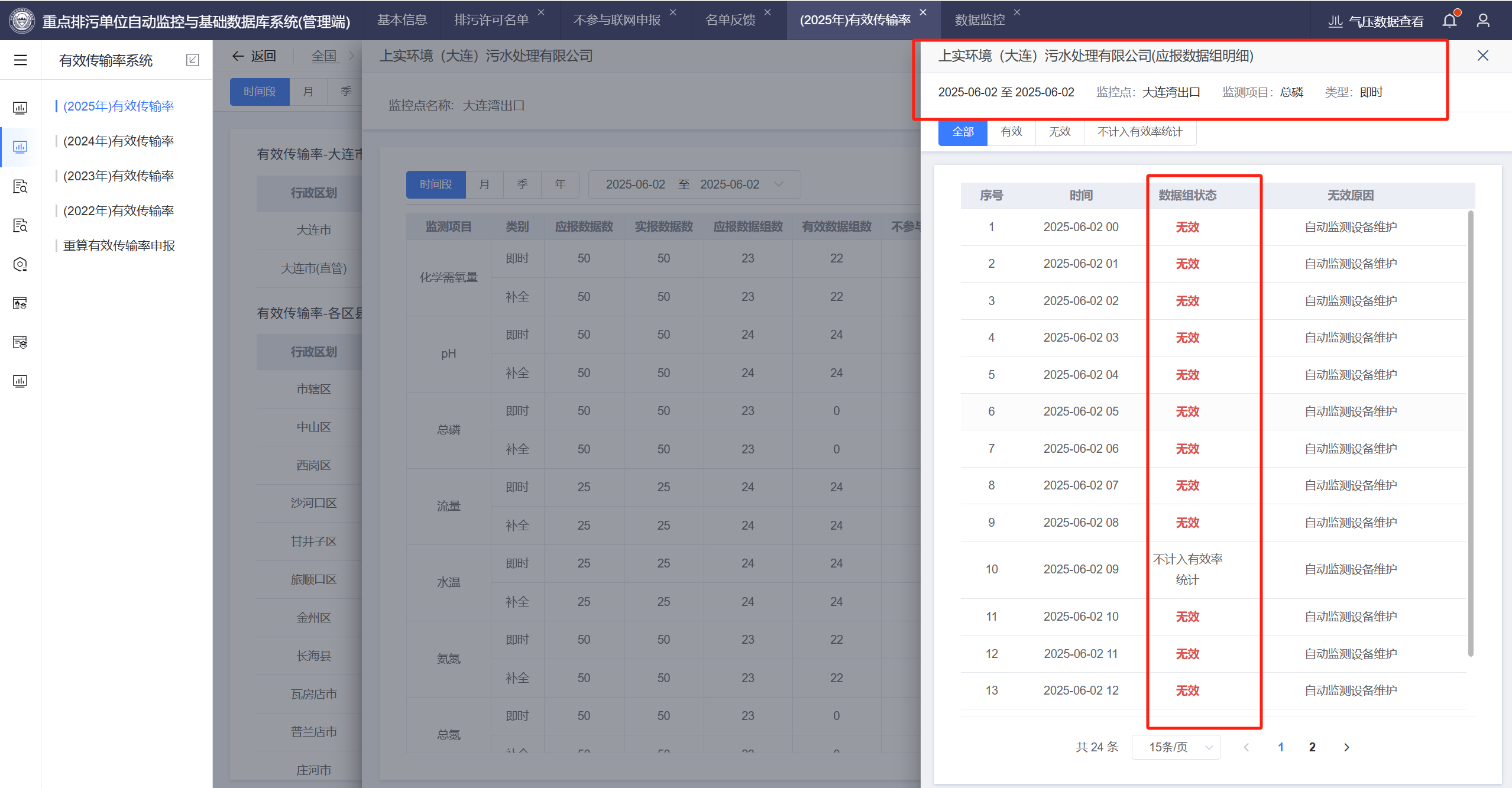The image size is (1512, 788).
Task: Filter detail list by 无效
Action: click(x=1060, y=132)
